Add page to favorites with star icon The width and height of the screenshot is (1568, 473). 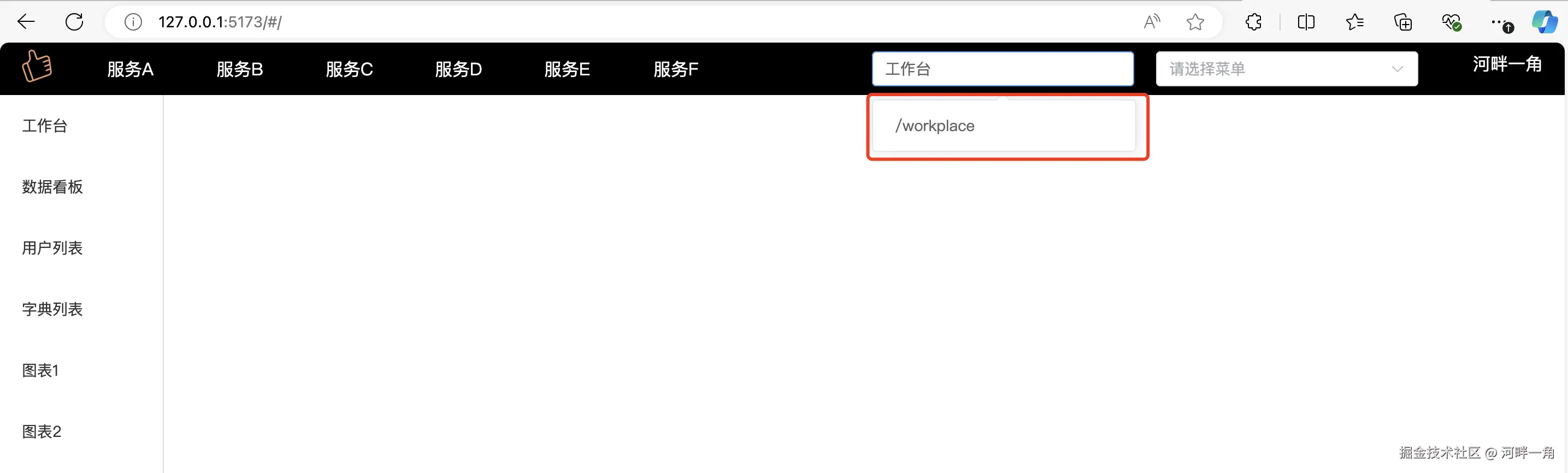point(1195,22)
